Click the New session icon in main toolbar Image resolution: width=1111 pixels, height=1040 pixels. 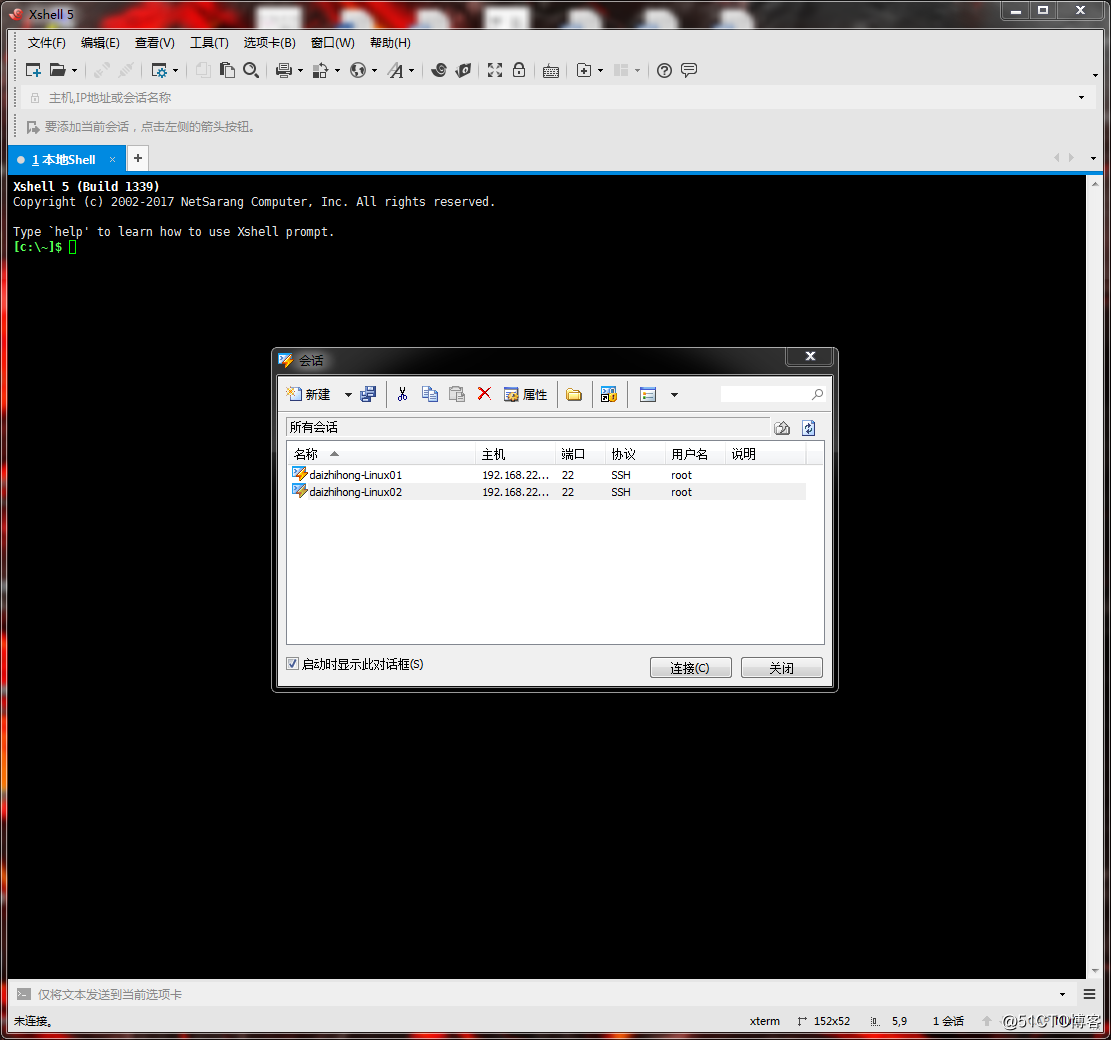(33, 70)
